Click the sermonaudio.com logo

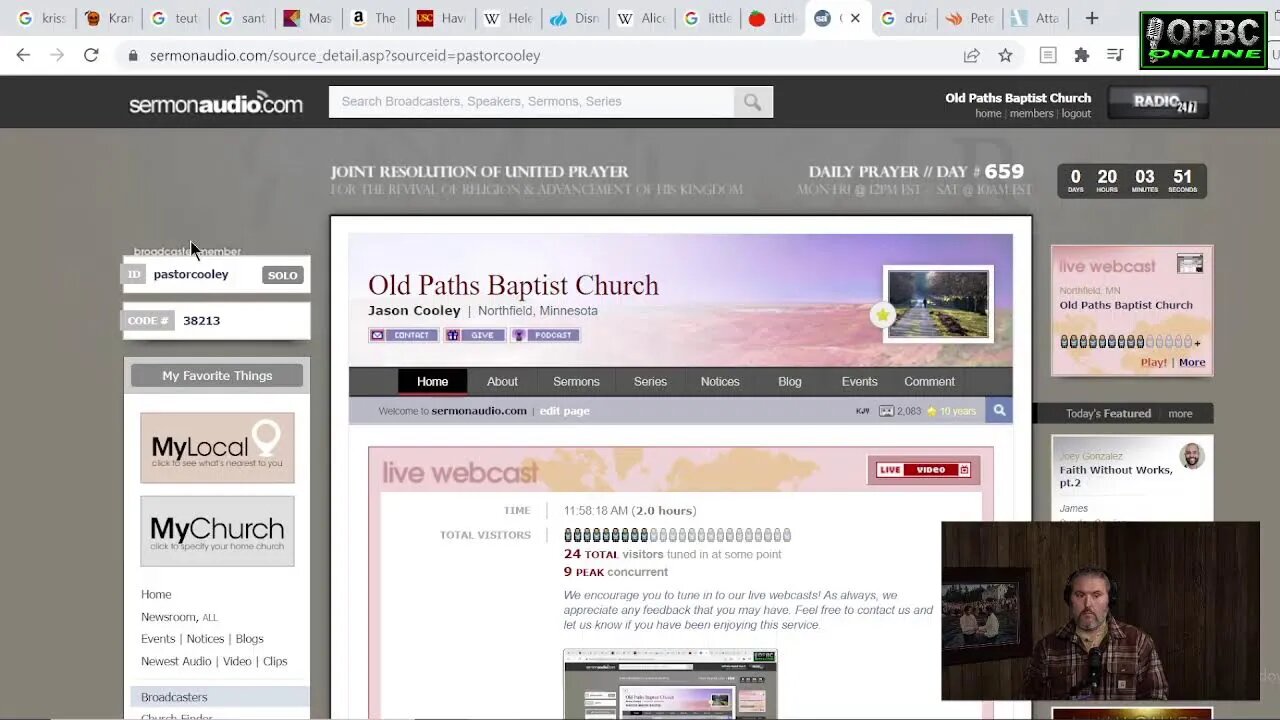[215, 102]
